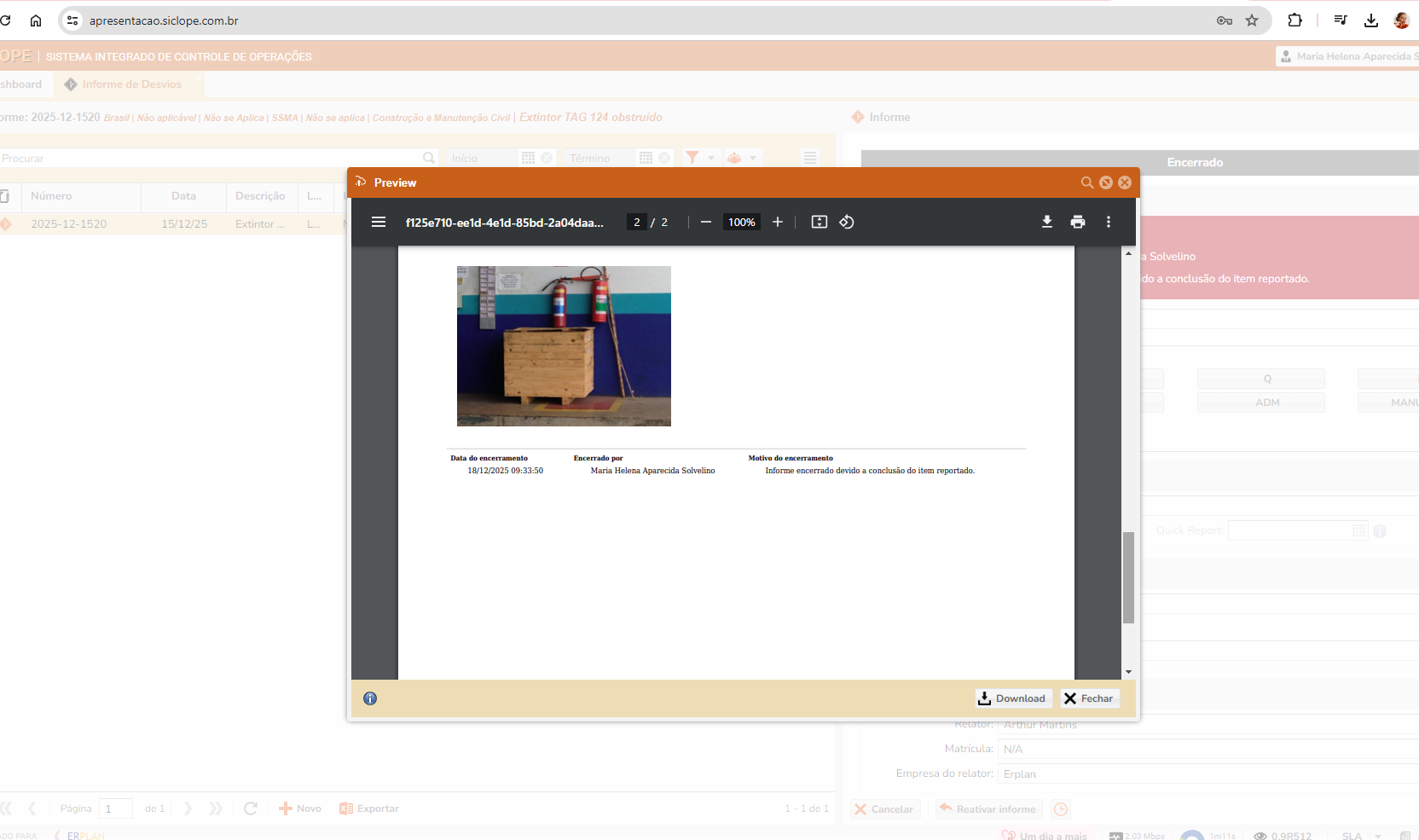
Task: Click the PDF toolbar download icon
Action: coord(1046,223)
